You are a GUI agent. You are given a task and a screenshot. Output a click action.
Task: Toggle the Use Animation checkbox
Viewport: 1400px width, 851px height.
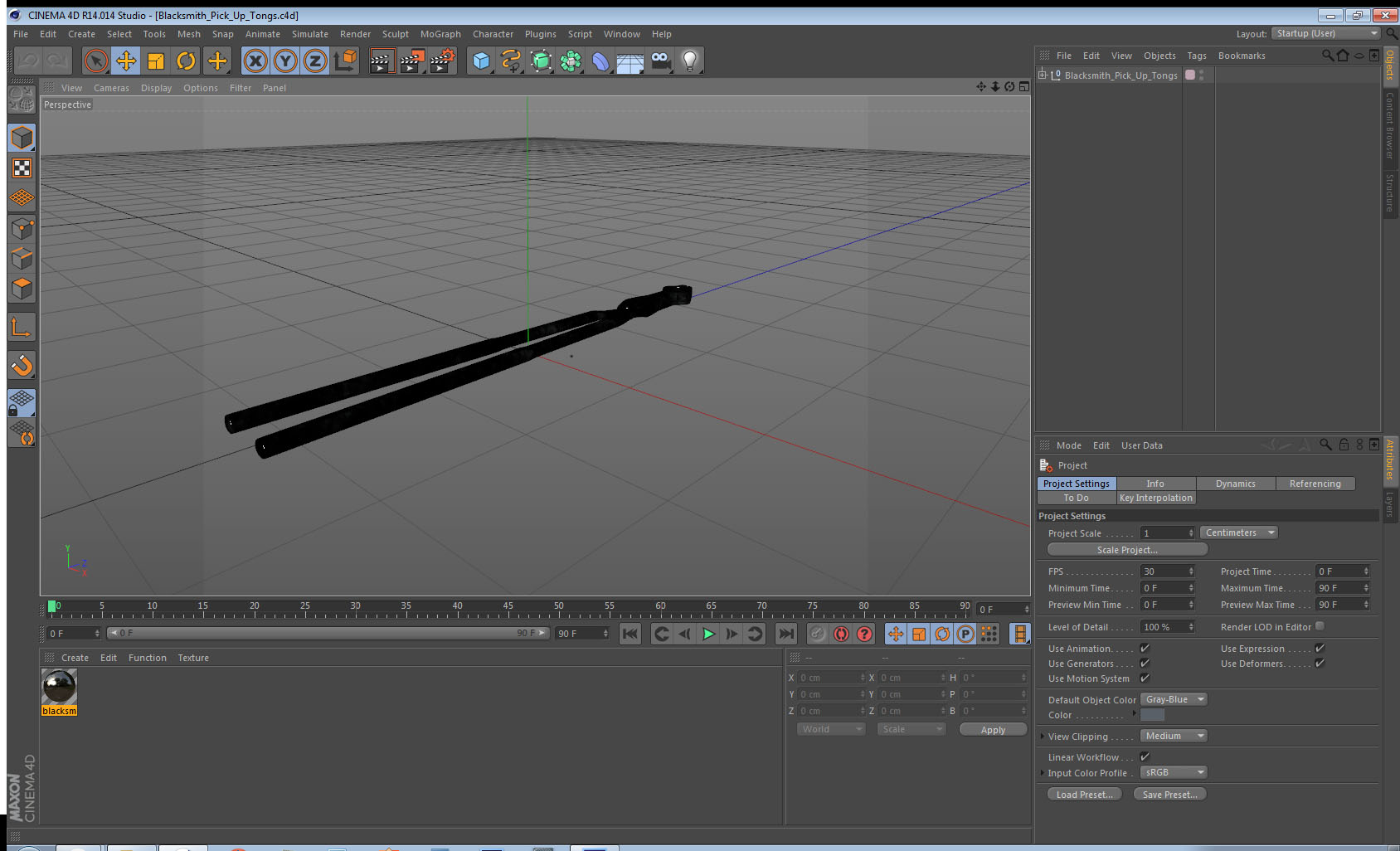click(1145, 648)
